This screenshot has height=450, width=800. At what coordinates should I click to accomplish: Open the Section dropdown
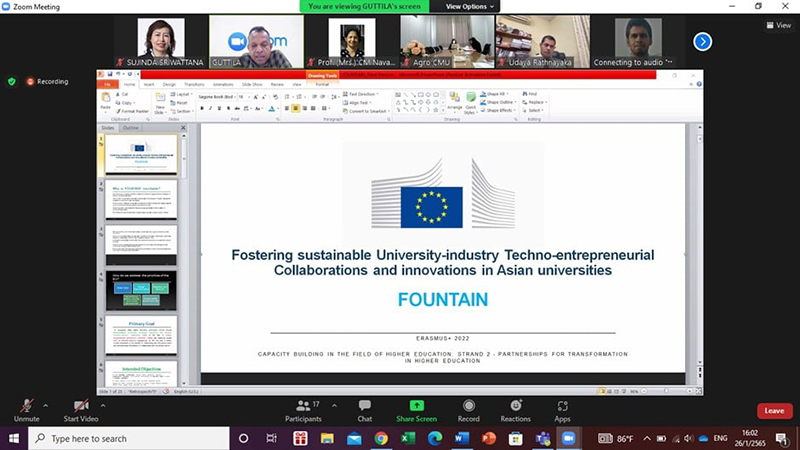182,111
